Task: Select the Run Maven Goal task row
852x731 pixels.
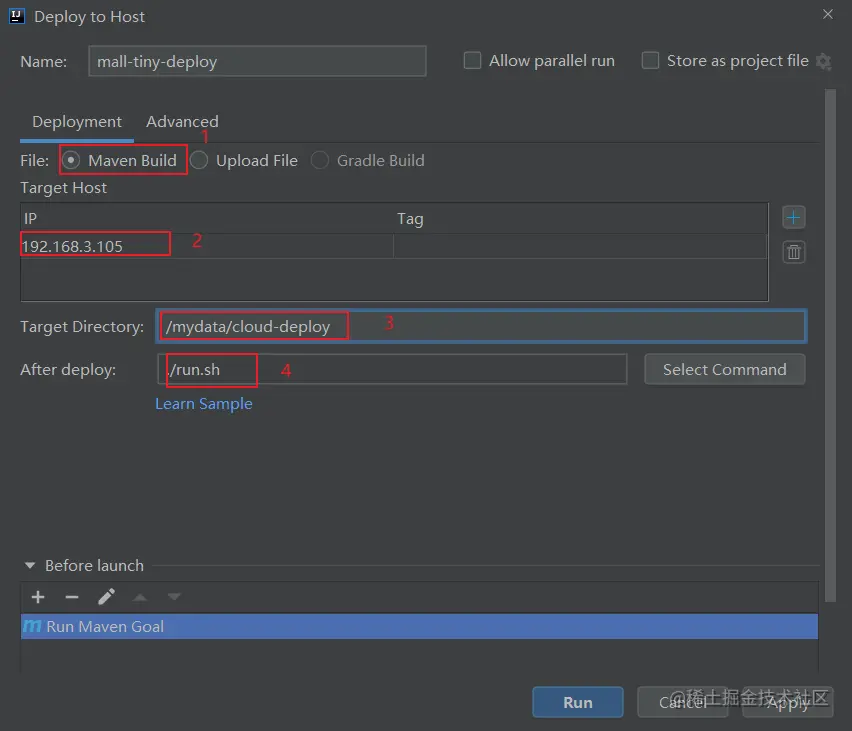Action: 419,626
